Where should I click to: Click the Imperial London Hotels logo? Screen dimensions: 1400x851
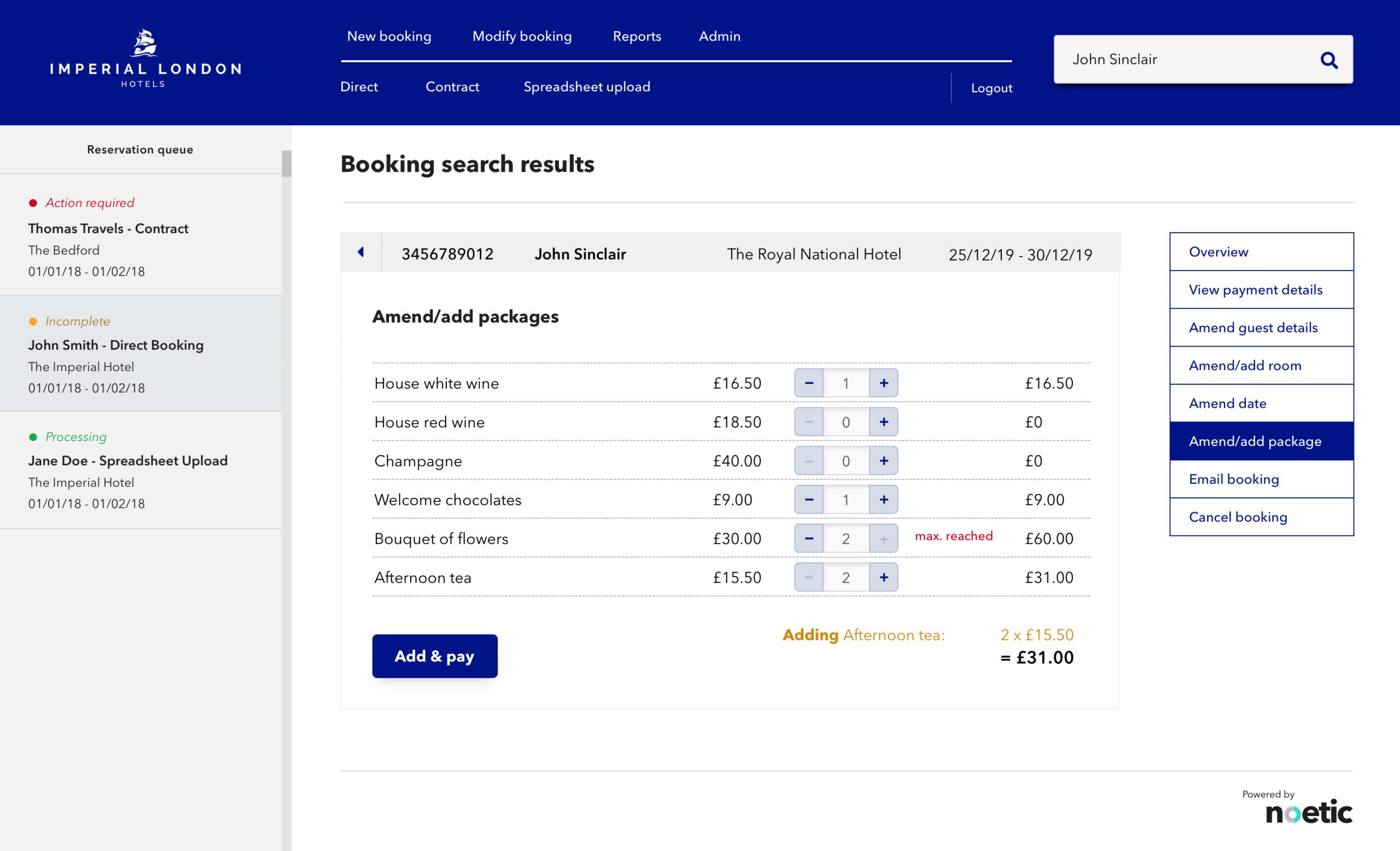(145, 58)
